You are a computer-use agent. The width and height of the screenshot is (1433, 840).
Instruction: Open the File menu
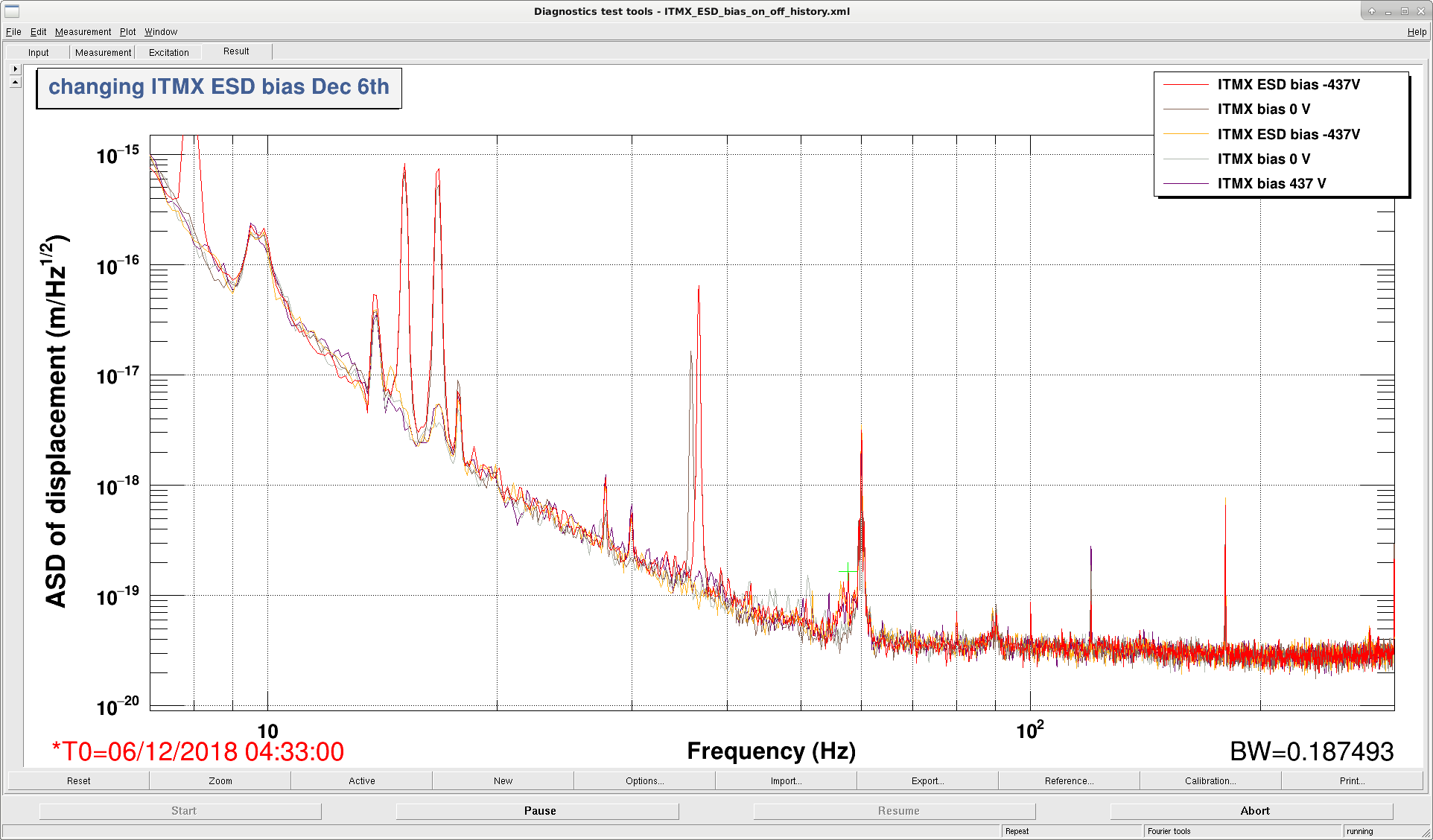point(13,32)
